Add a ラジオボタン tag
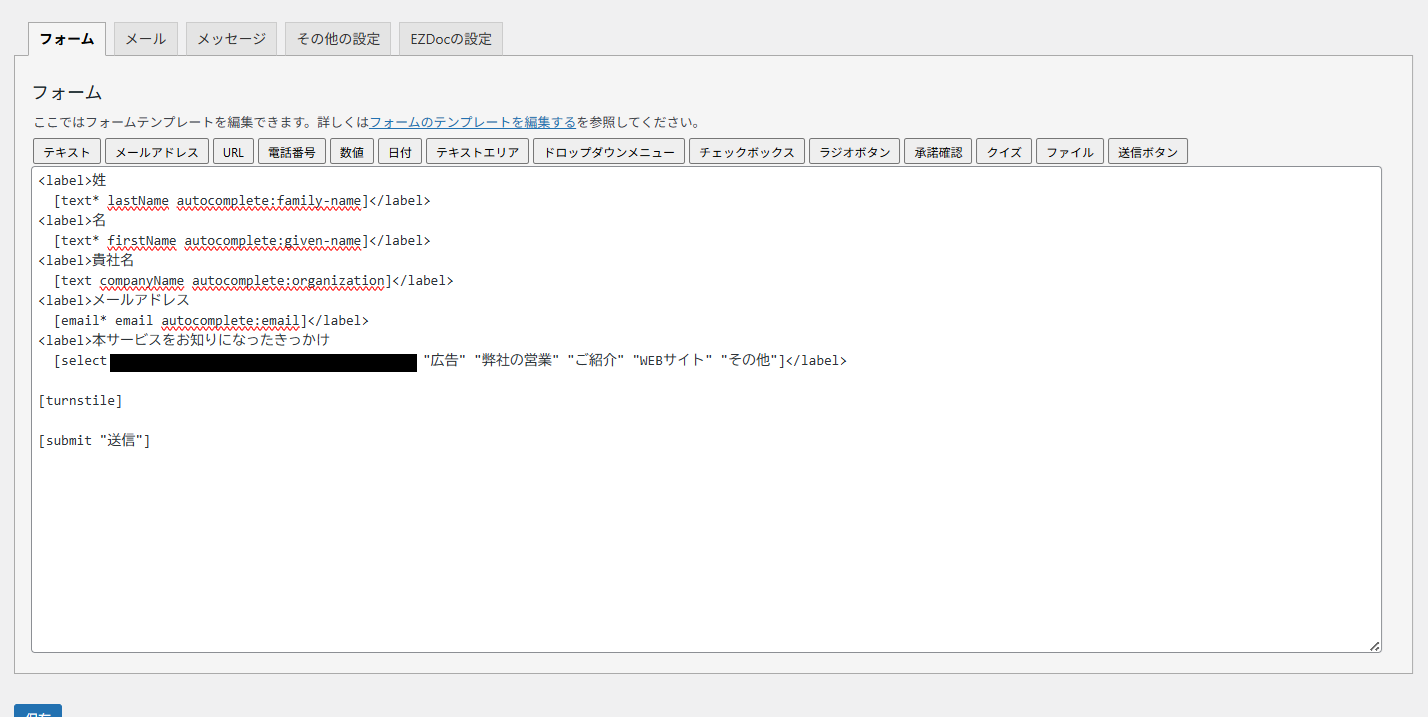The image size is (1428, 717). click(854, 152)
